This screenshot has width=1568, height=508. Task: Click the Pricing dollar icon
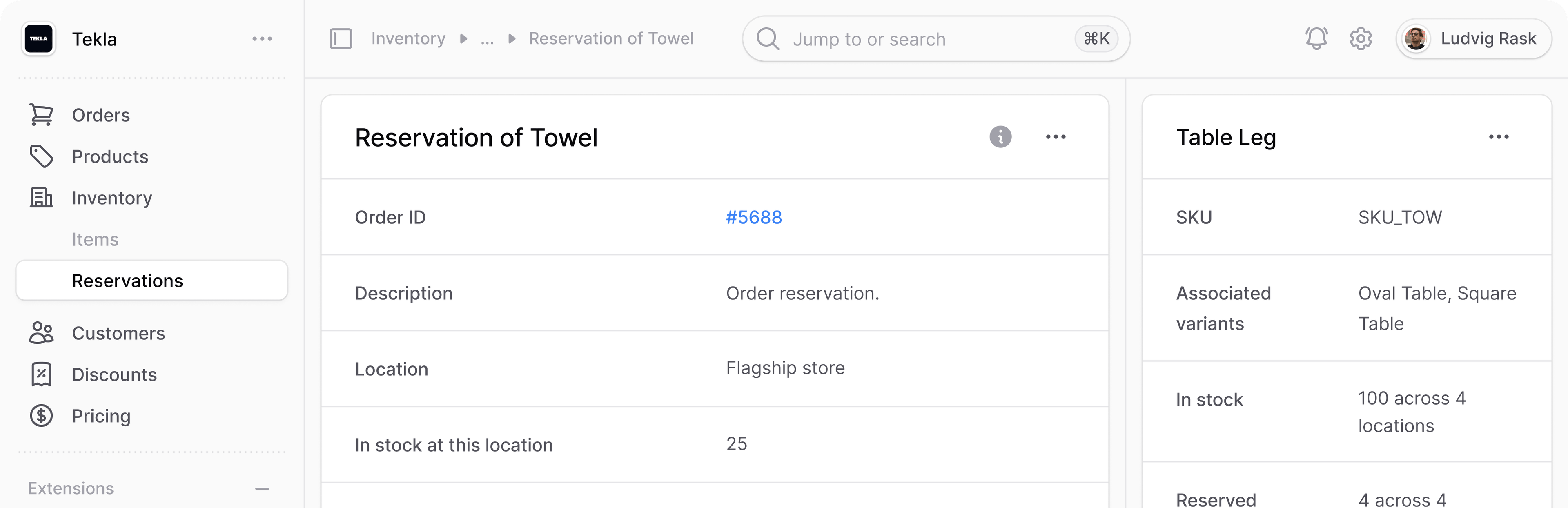point(41,416)
